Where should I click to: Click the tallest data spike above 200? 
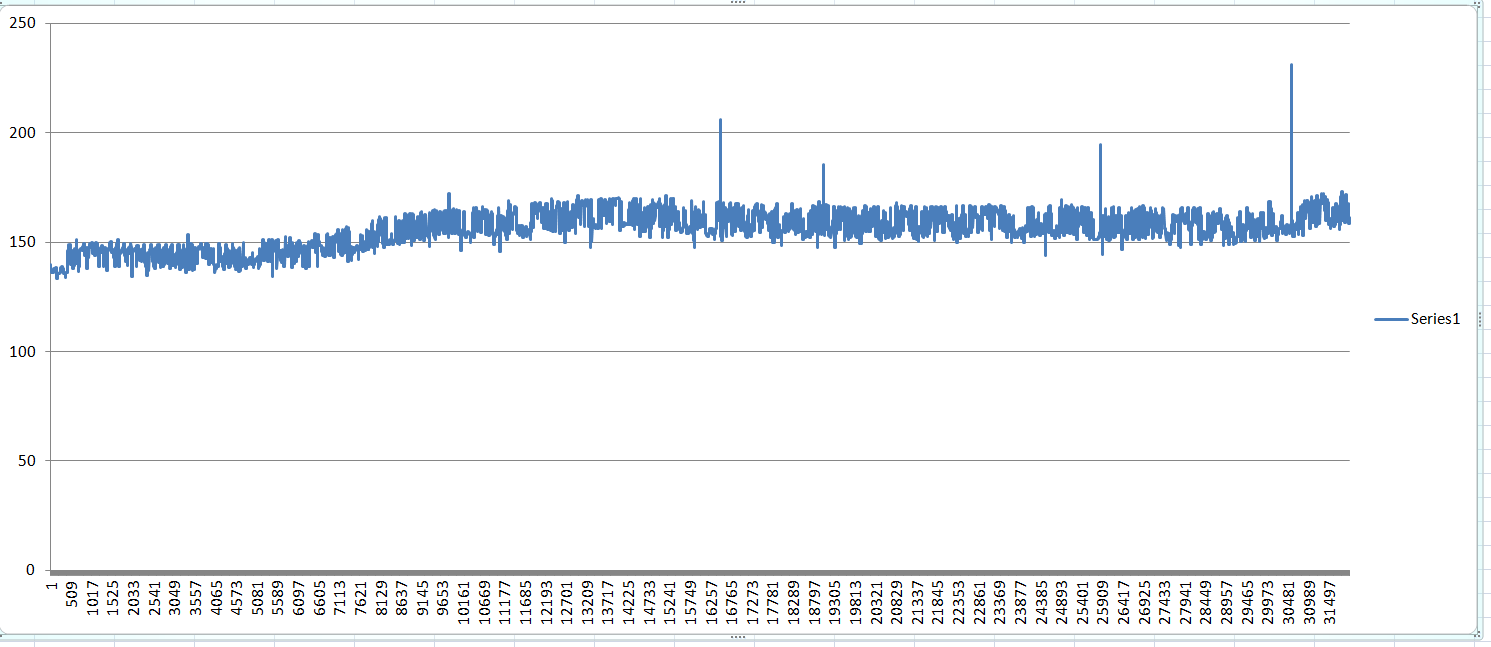(1291, 100)
